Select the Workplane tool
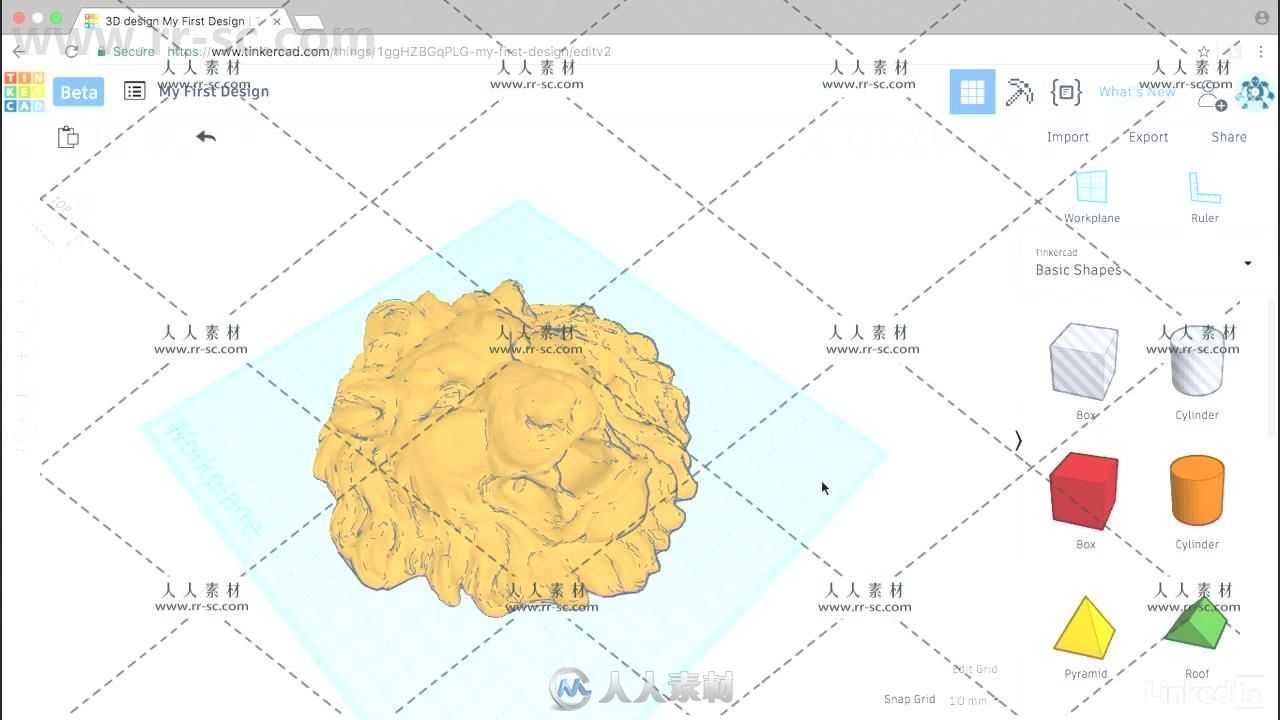Screen dimensions: 1280x720 pyautogui.click(x=1091, y=197)
